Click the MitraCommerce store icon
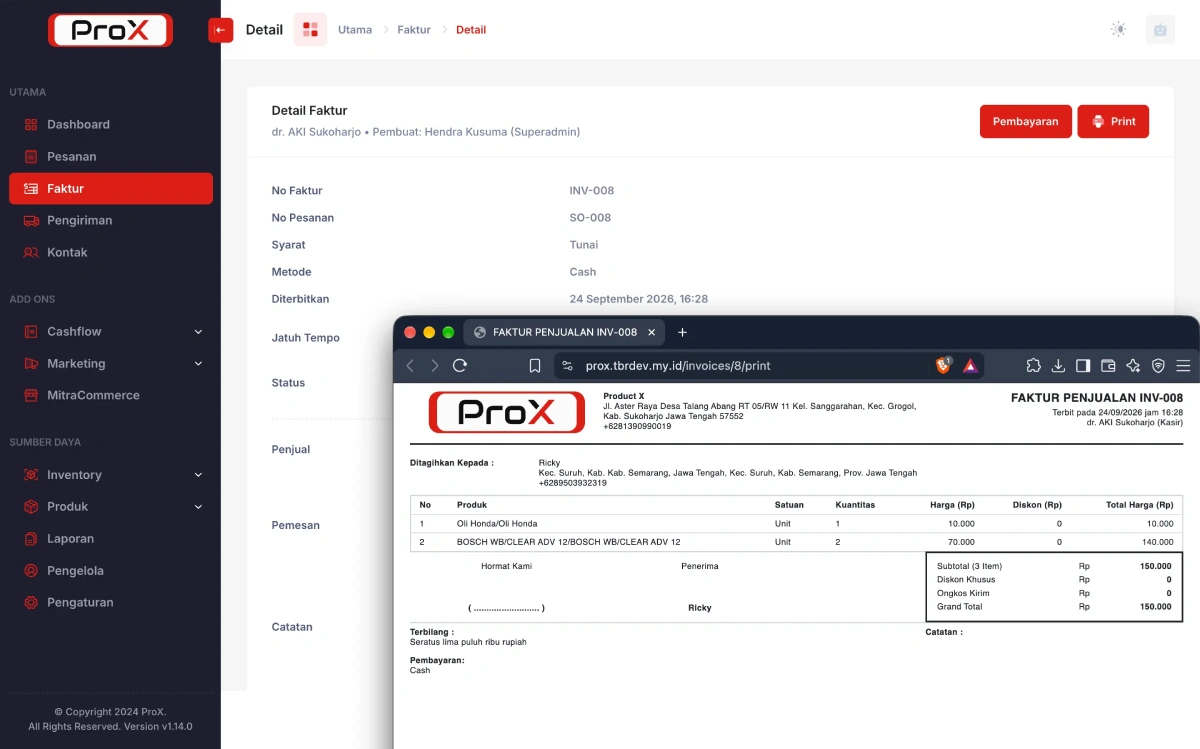The width and height of the screenshot is (1200, 749). 31,396
